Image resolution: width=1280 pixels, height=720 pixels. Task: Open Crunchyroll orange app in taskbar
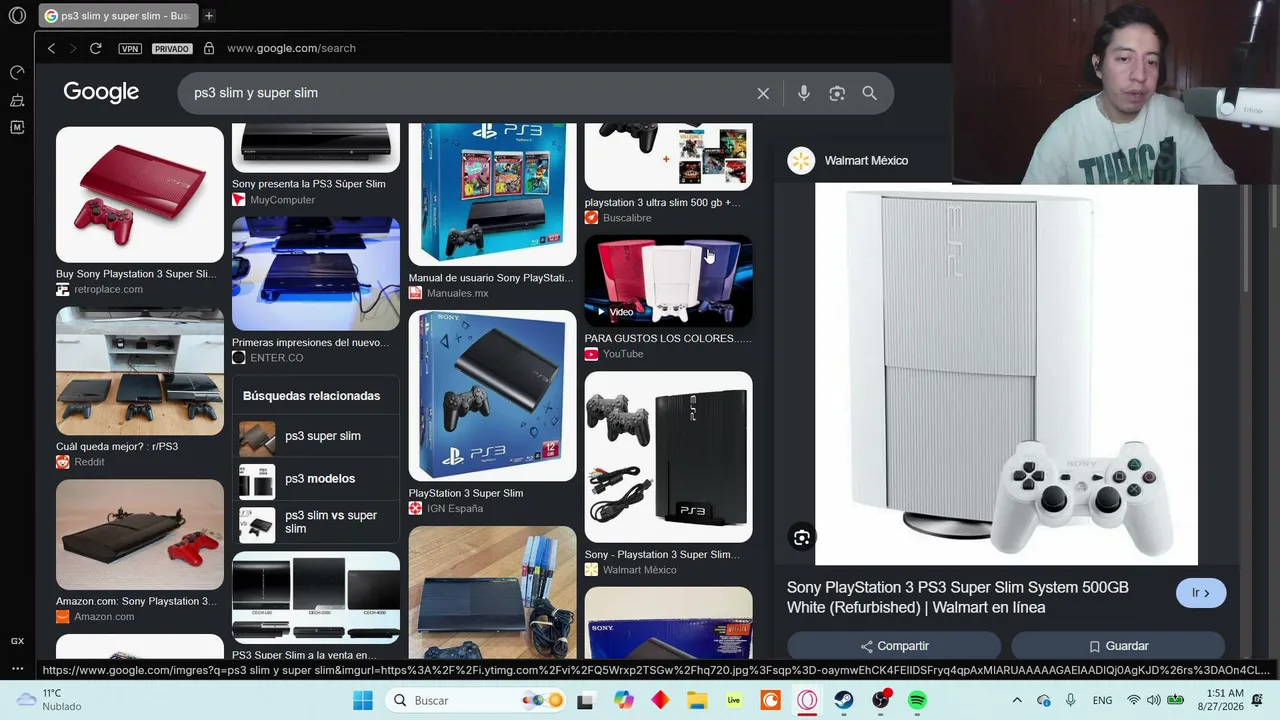(770, 700)
